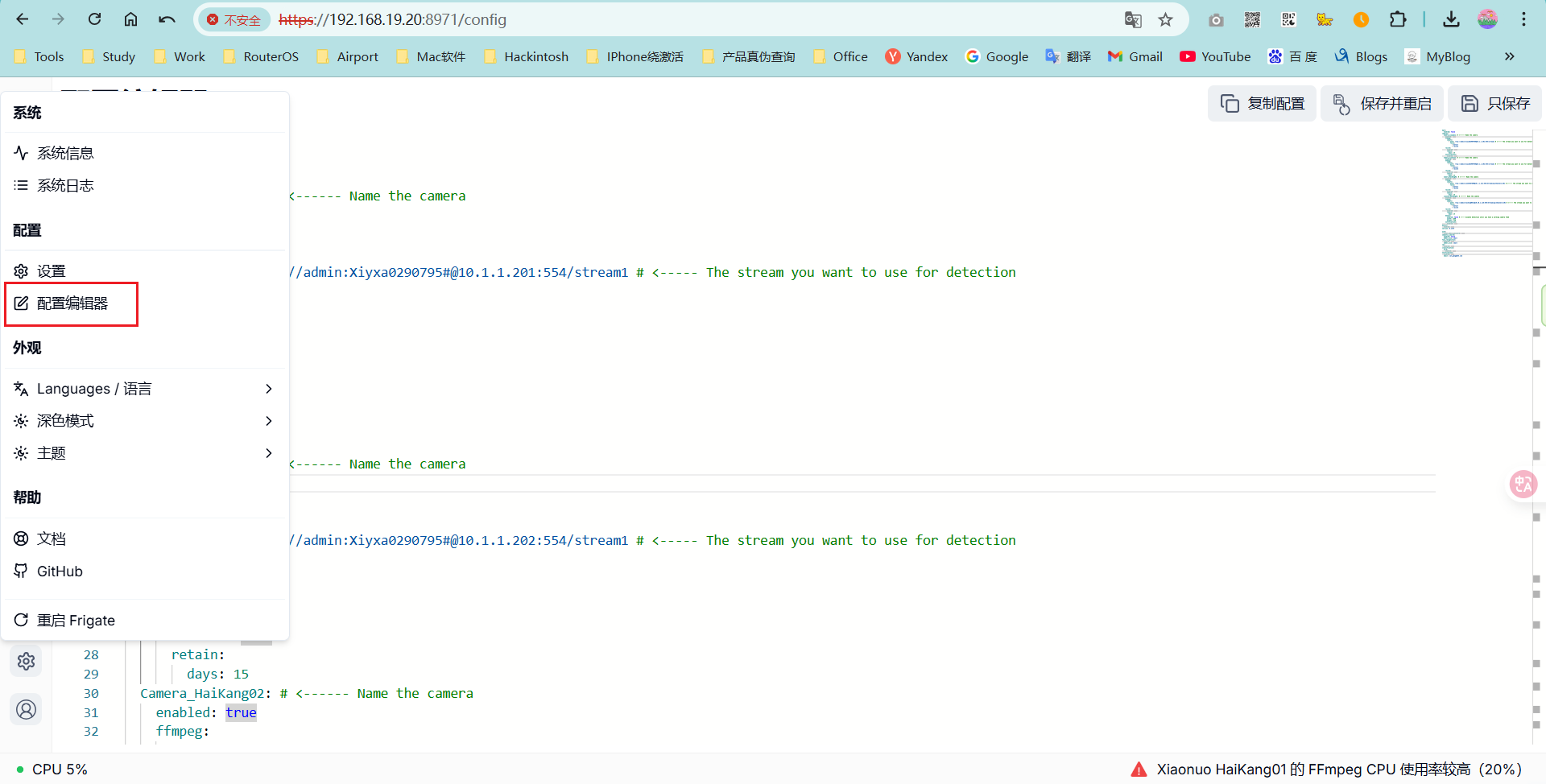Open the Tools bookmark folder

[x=39, y=56]
